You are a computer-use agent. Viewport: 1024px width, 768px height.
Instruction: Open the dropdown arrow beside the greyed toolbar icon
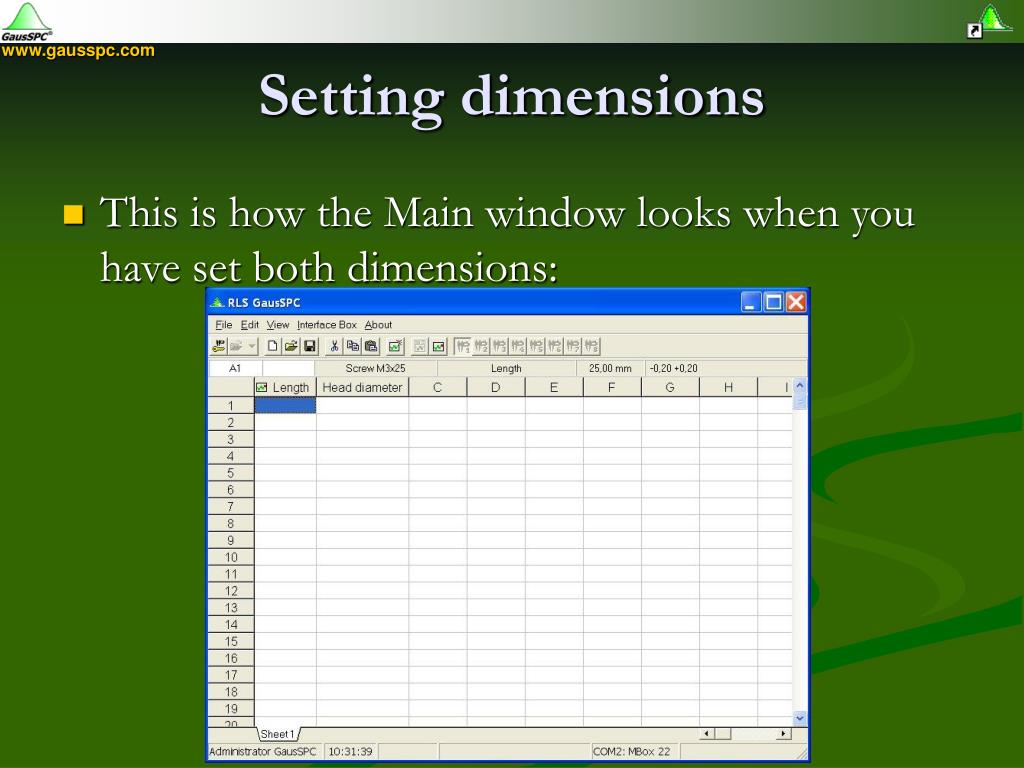coord(252,346)
